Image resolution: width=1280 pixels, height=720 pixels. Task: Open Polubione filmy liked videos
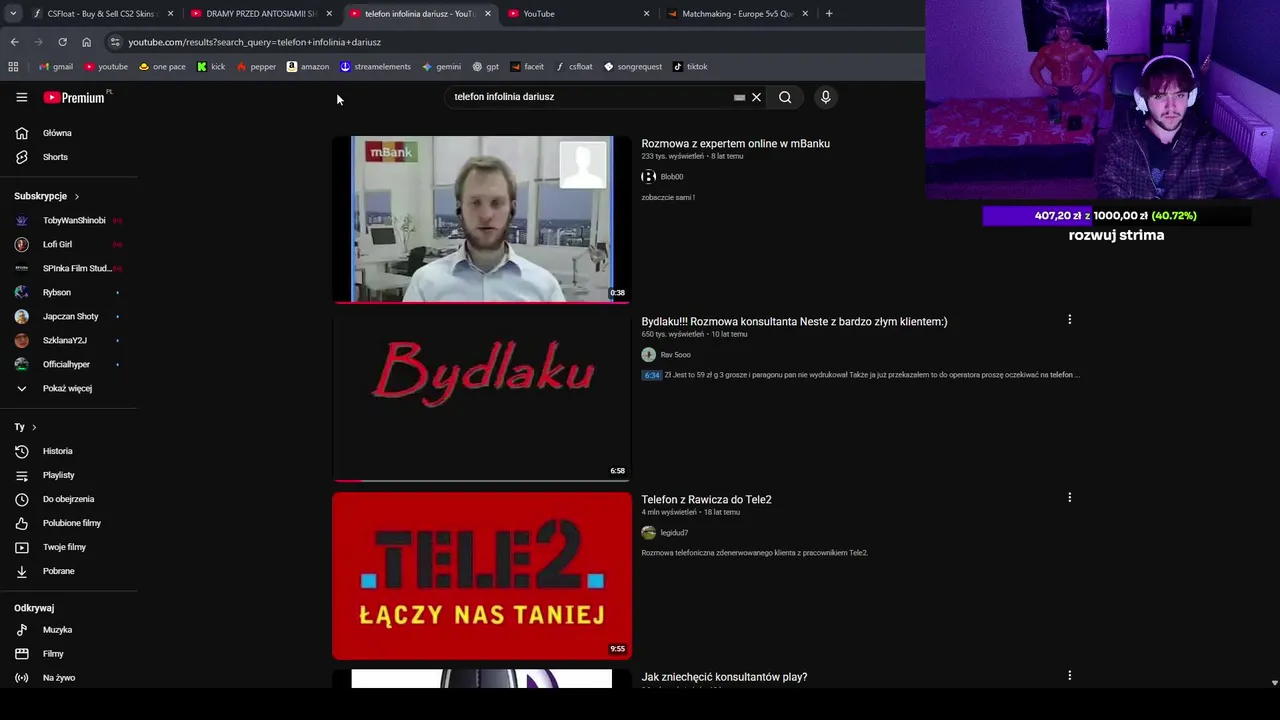click(x=69, y=523)
